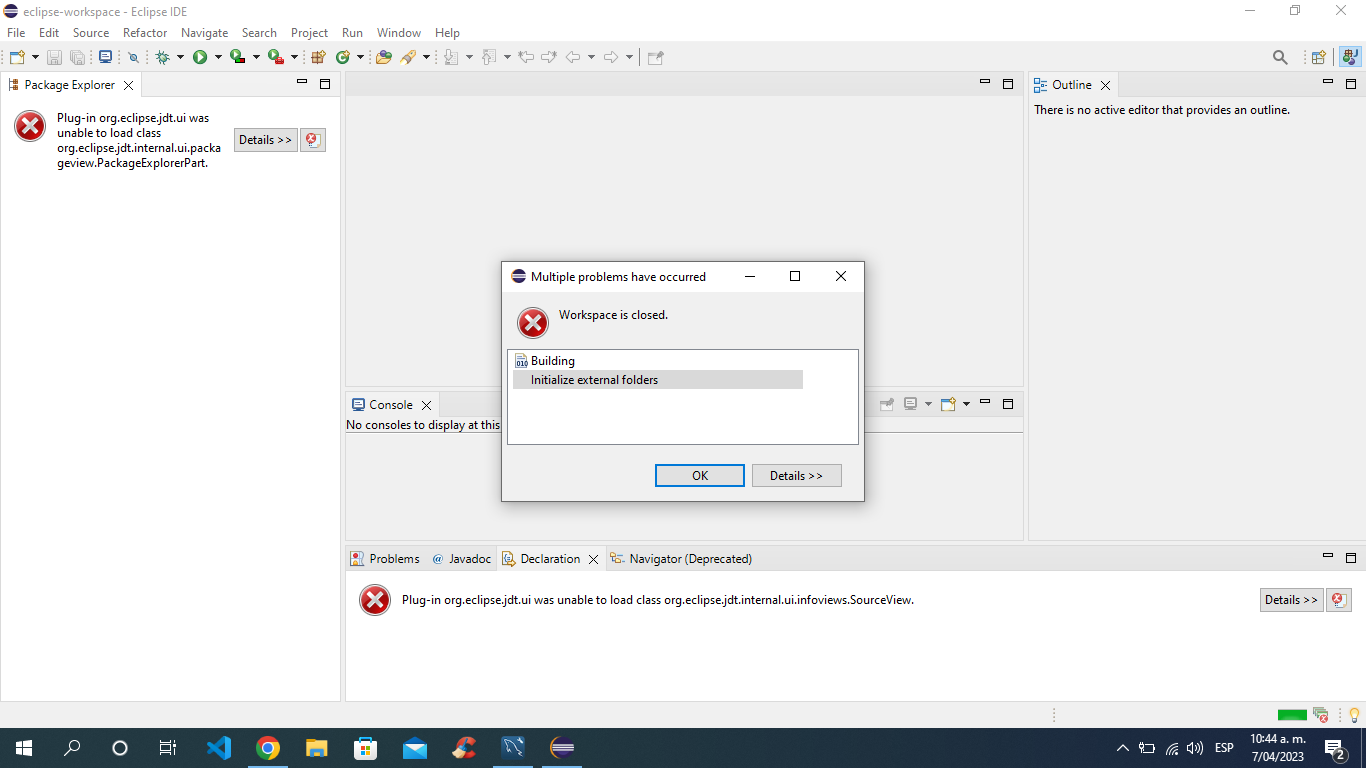Click the Pin Editor toolbar icon
Image resolution: width=1366 pixels, height=768 pixels.
pyautogui.click(x=656, y=57)
